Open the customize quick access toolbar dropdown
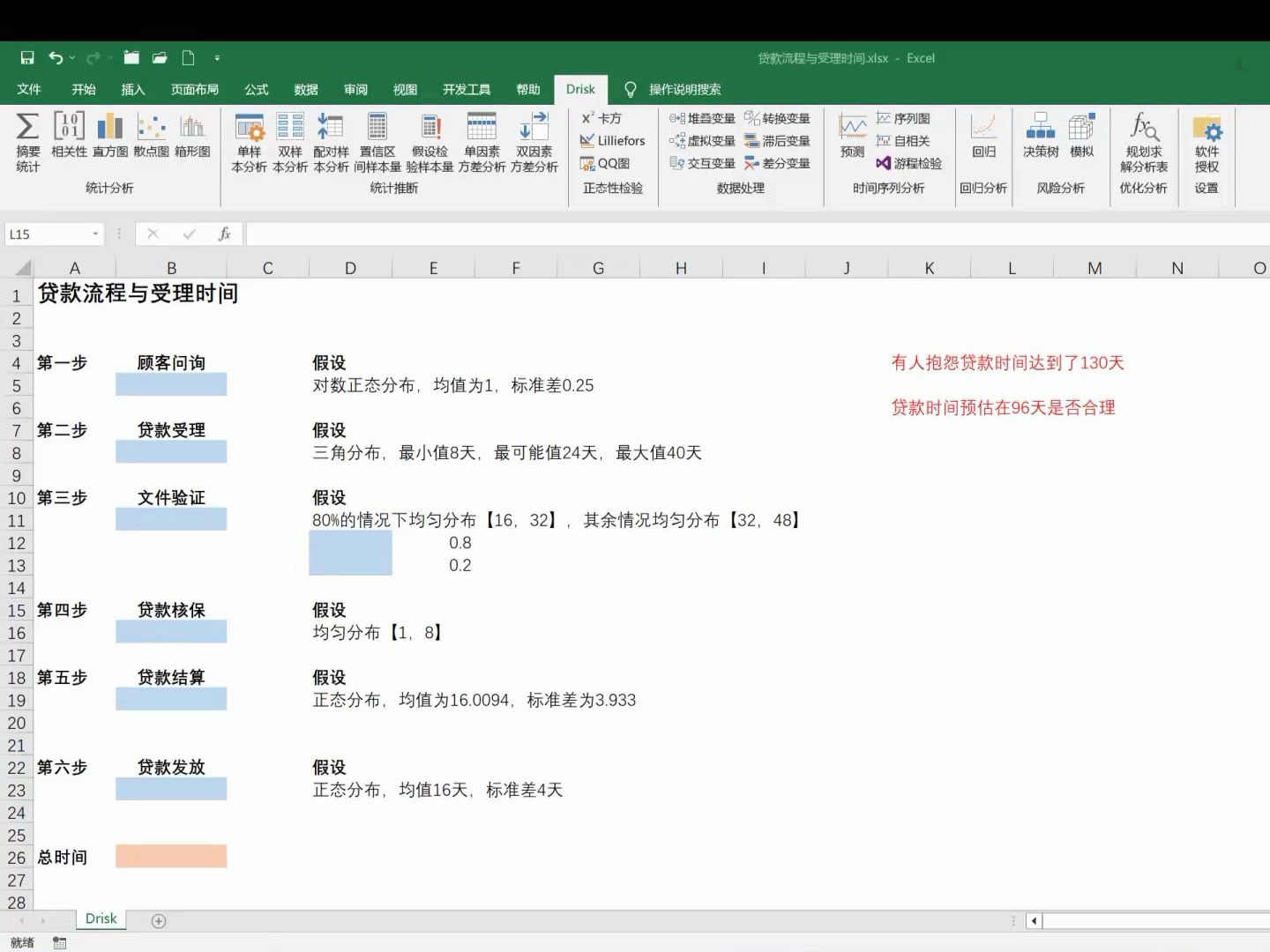Image resolution: width=1270 pixels, height=952 pixels. tap(217, 58)
